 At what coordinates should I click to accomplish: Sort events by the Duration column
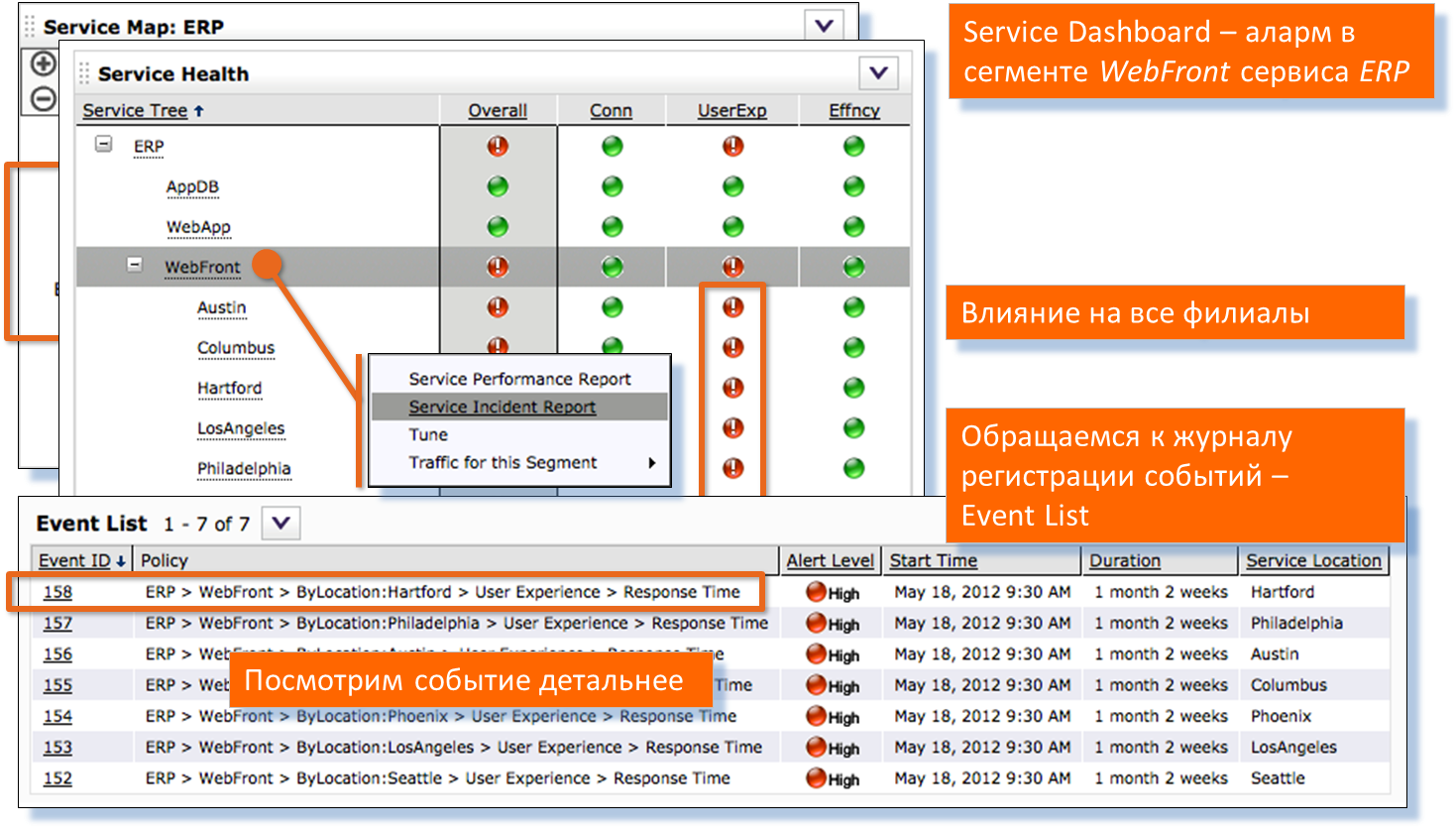(1125, 560)
